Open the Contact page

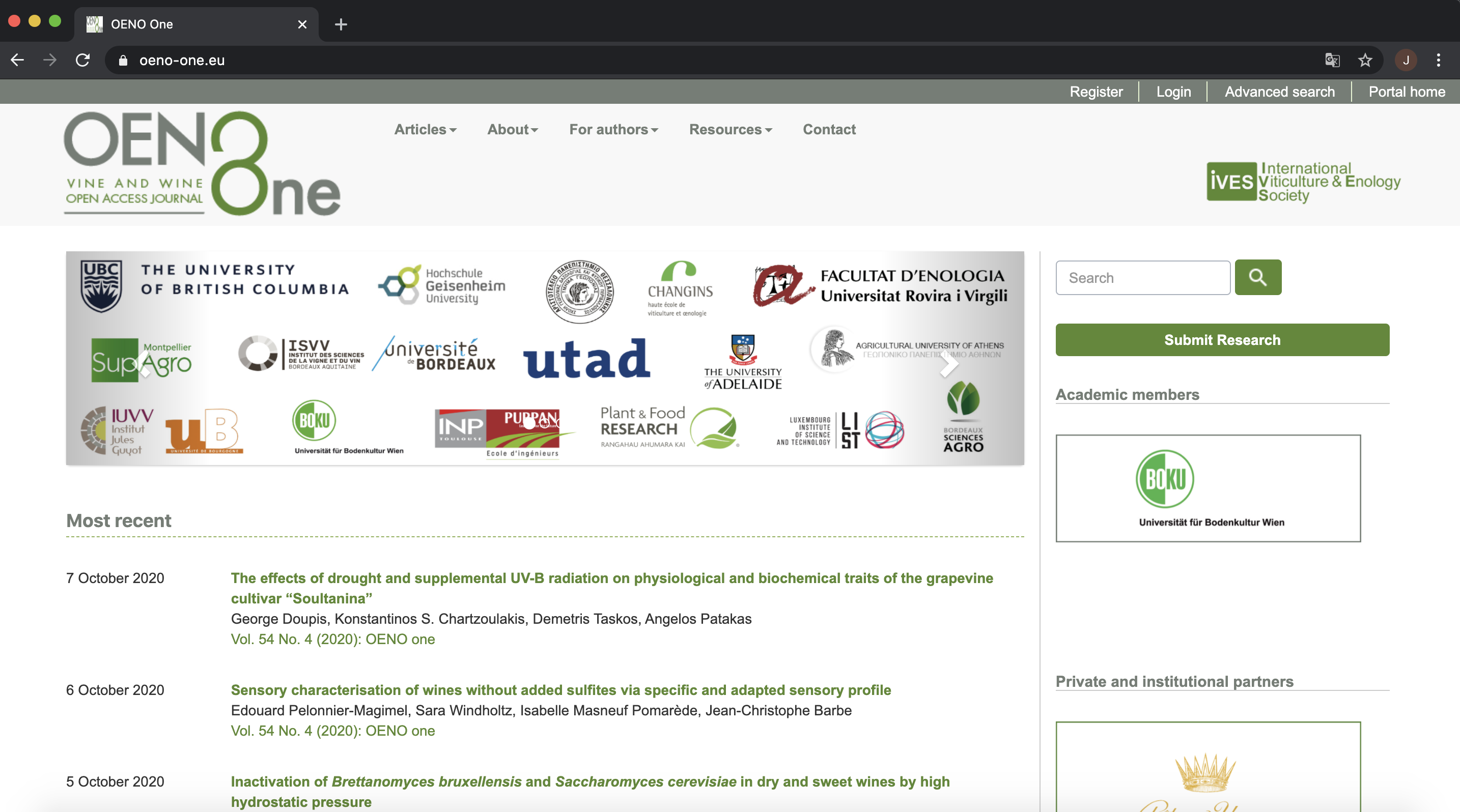(x=829, y=130)
